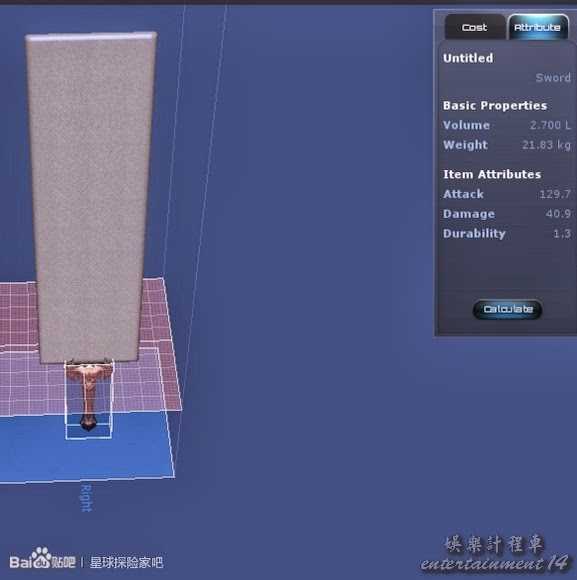Select the large grey sword blade

tap(90, 196)
